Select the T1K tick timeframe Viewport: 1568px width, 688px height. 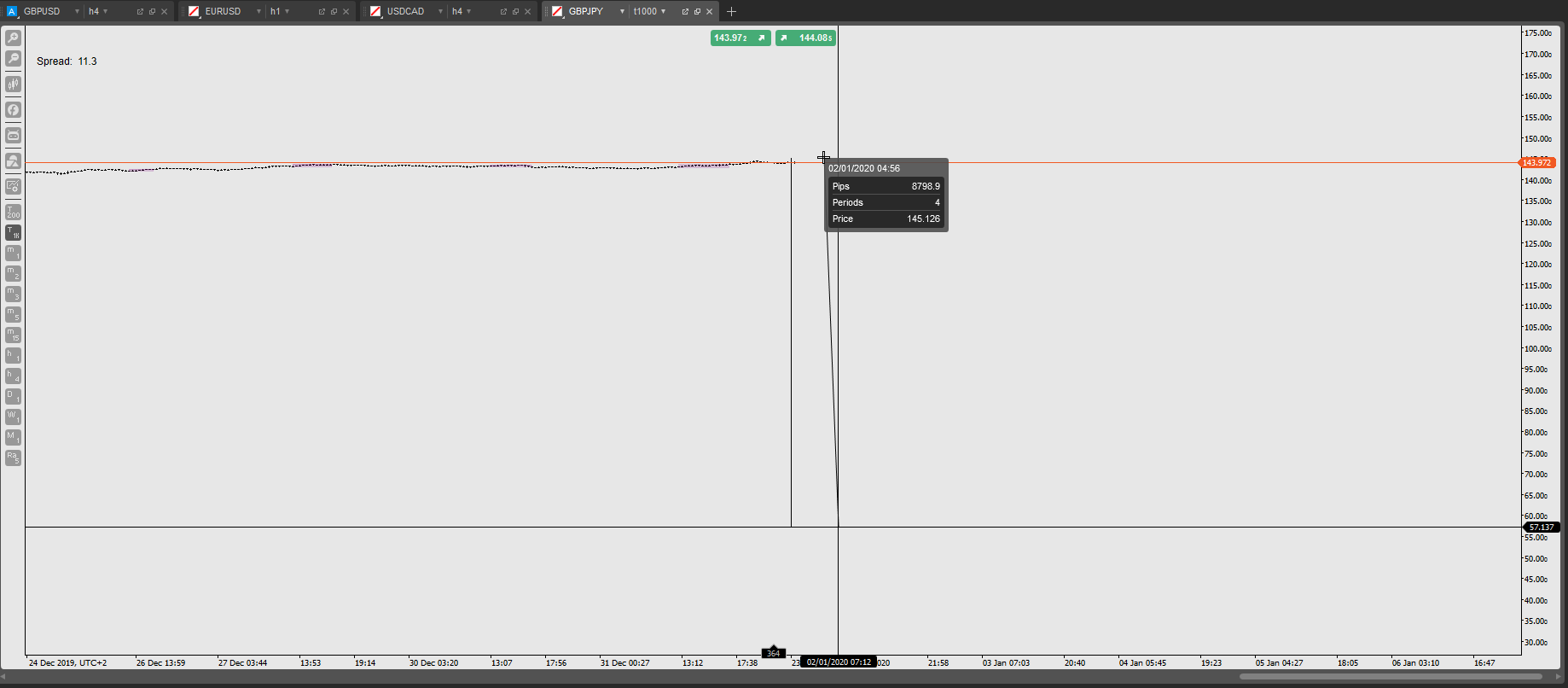(13, 232)
